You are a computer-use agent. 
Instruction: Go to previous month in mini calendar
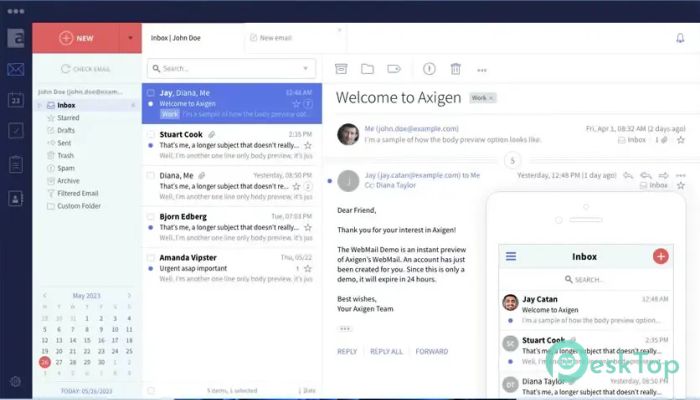coord(45,296)
